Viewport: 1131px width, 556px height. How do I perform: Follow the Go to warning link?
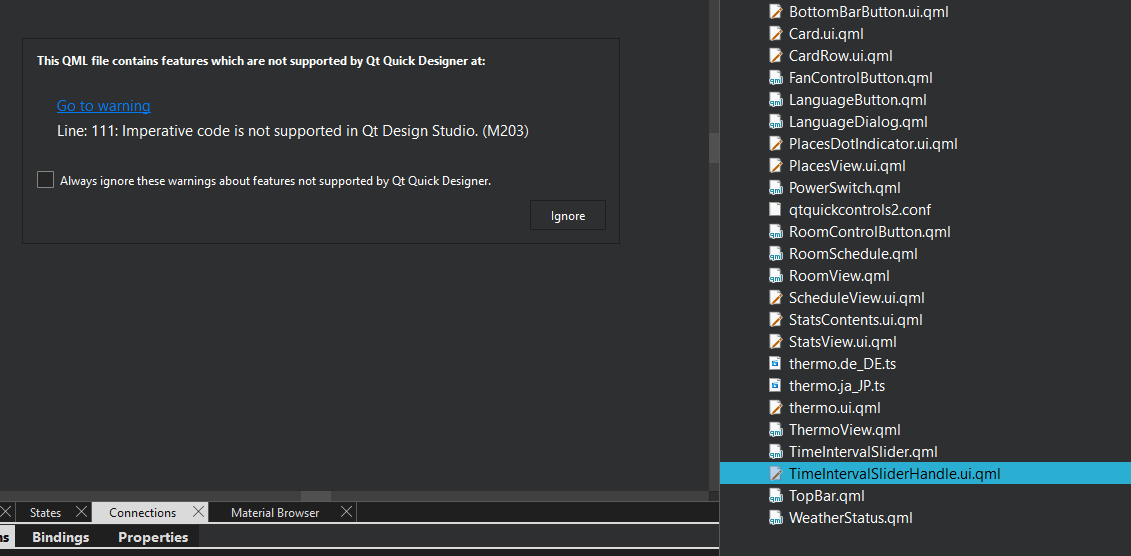point(103,106)
